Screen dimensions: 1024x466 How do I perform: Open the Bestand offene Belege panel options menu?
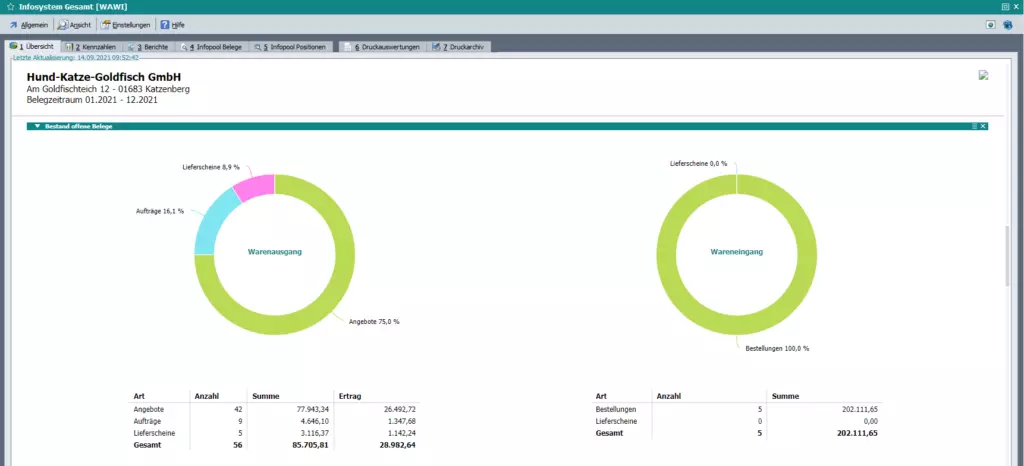click(x=973, y=126)
